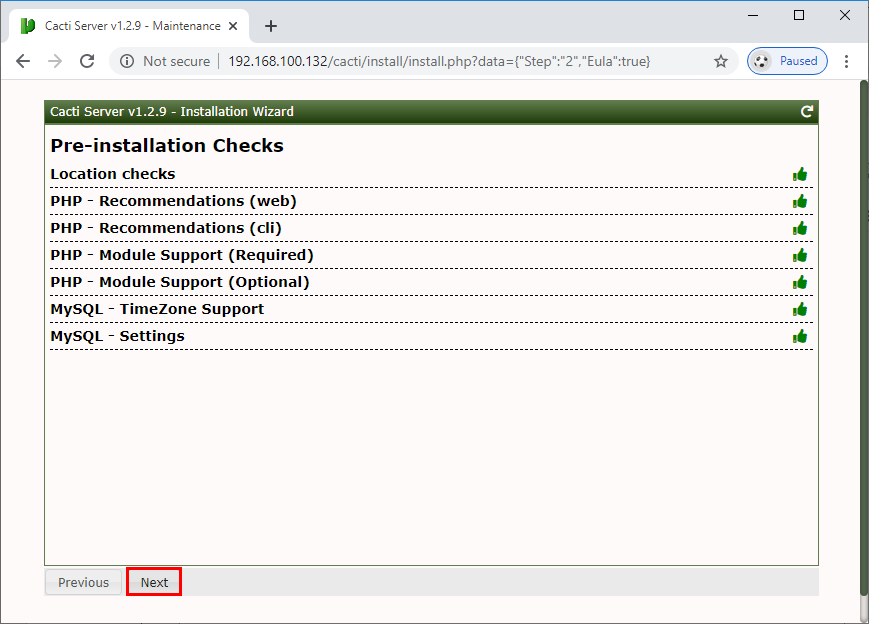
Task: Click the Previous button
Action: pyautogui.click(x=83, y=582)
